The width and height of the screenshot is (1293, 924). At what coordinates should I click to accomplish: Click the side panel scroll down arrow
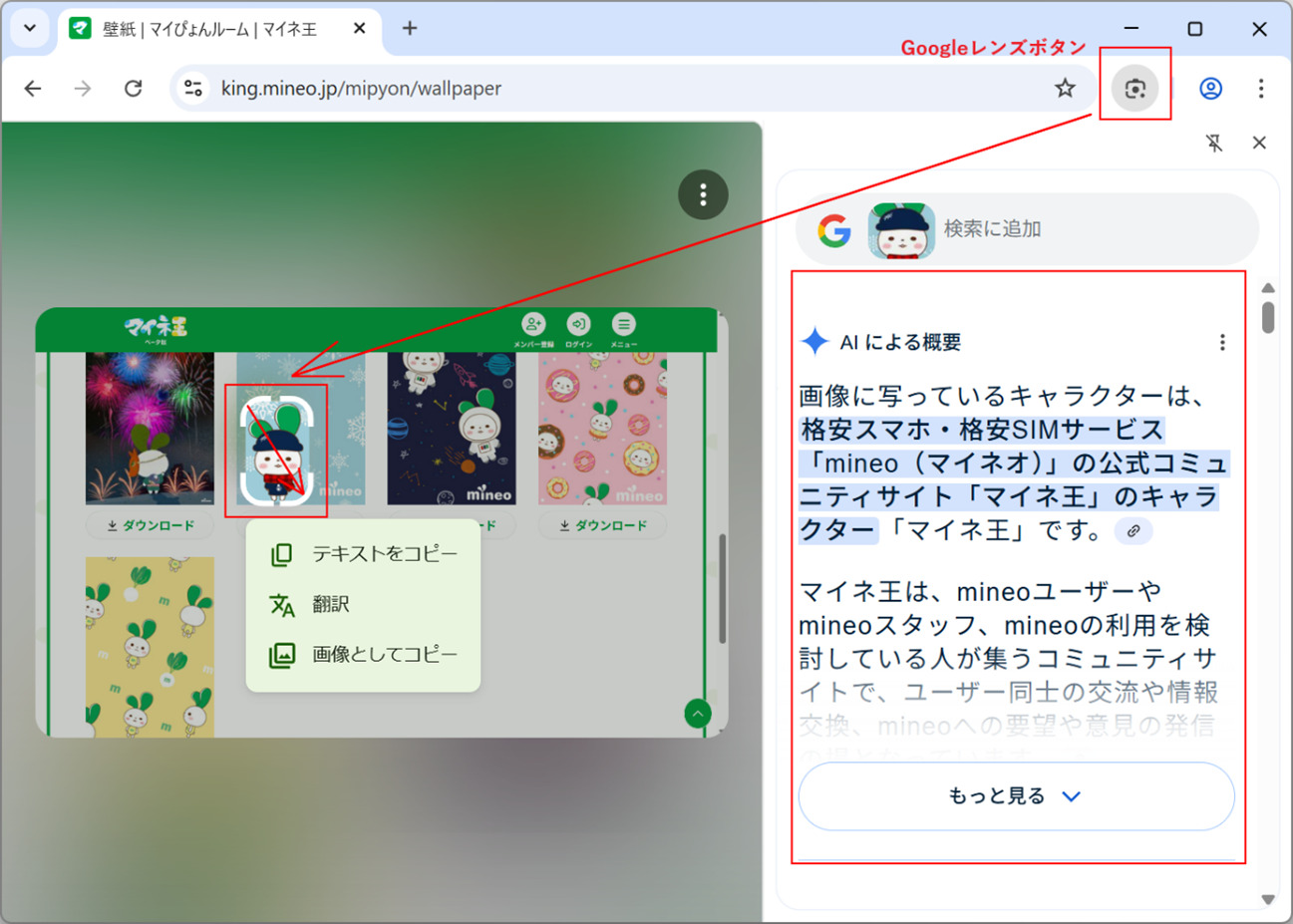(1268, 899)
